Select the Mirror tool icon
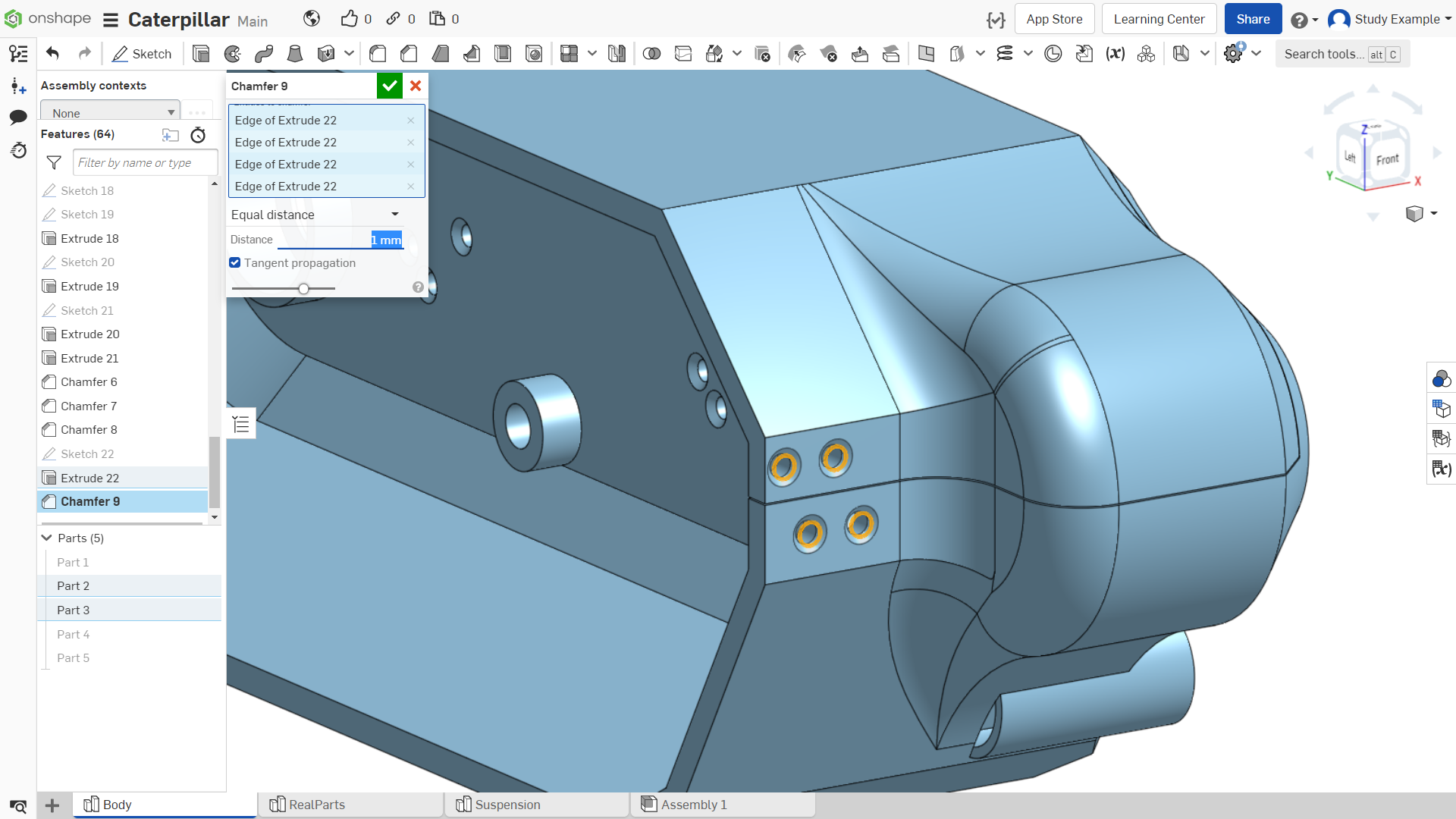 (617, 54)
